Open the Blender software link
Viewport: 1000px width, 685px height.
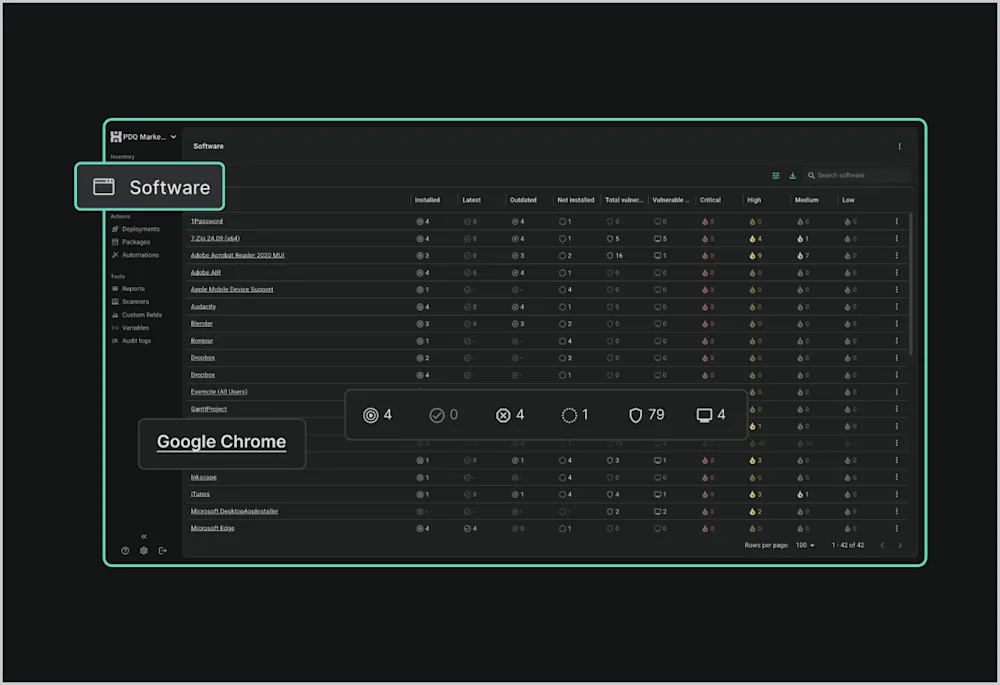[x=202, y=323]
